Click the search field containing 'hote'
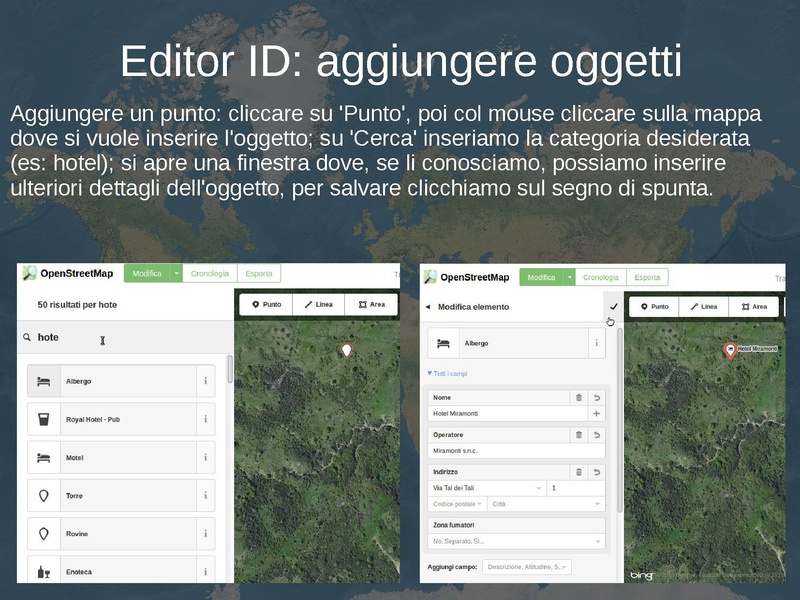This screenshot has width=800, height=600. tap(120, 338)
